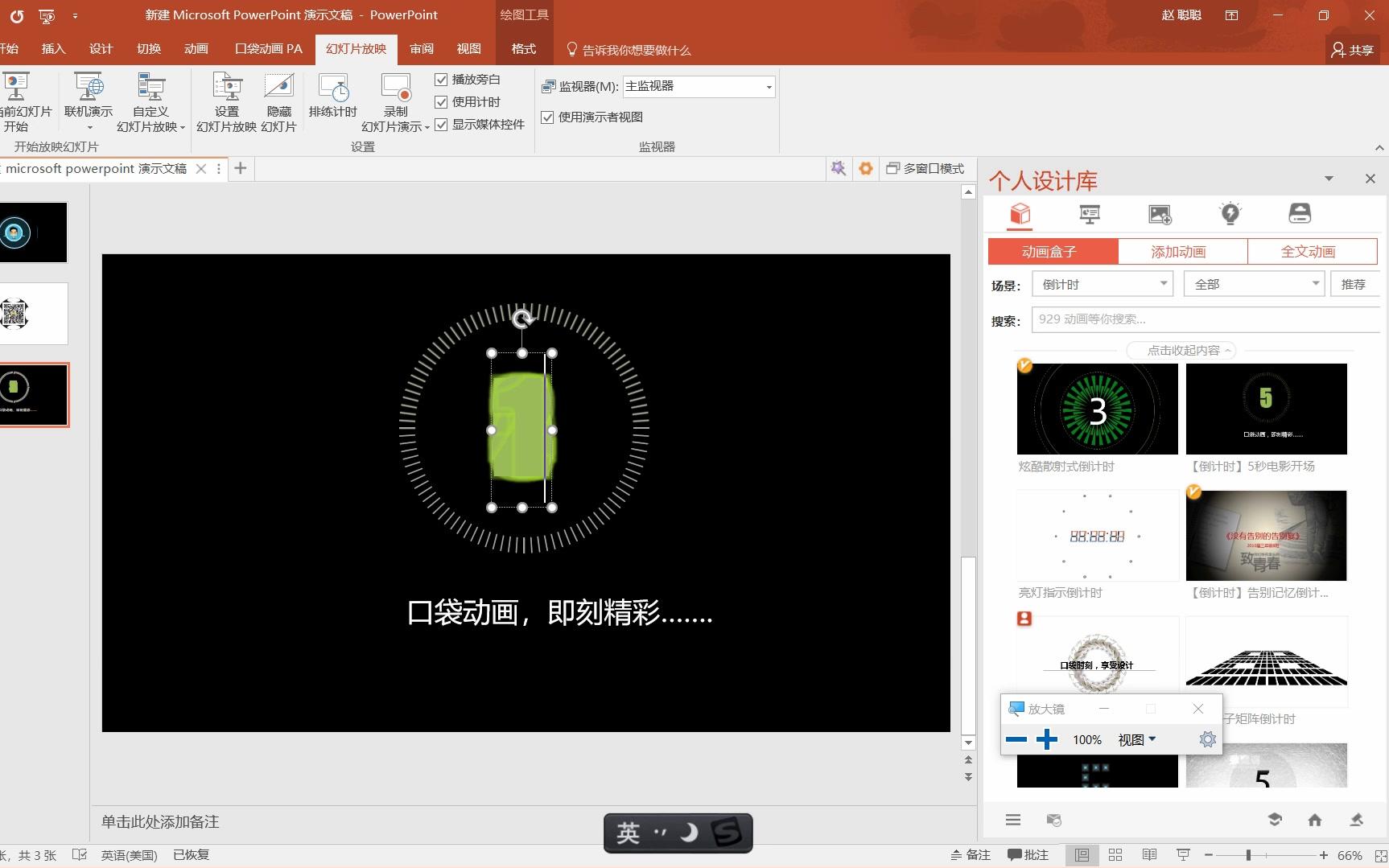1389x868 pixels.
Task: Toggle Use Timings (使用计时) checkbox
Action: click(x=441, y=102)
